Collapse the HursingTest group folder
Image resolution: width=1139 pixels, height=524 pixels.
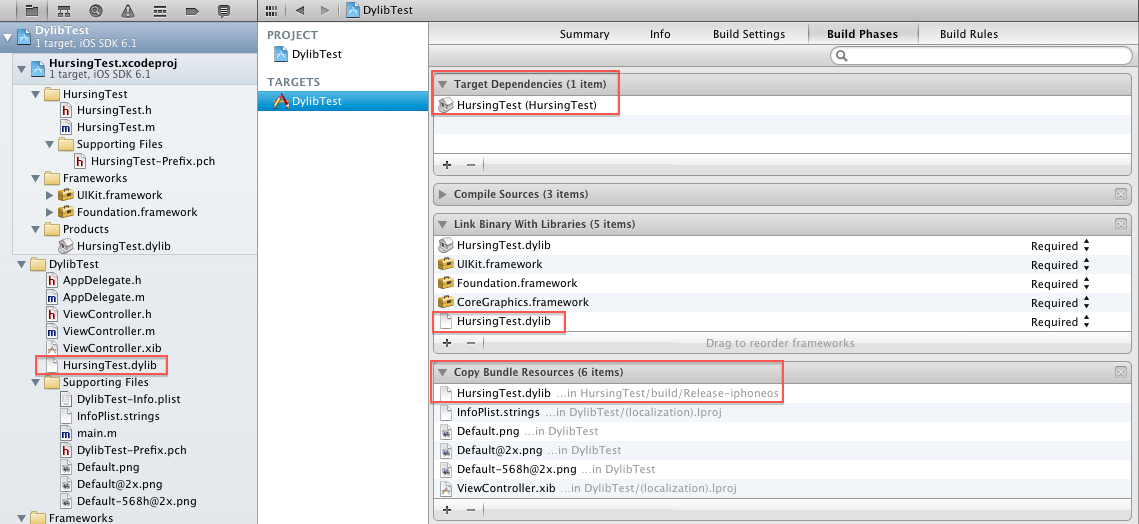[36, 94]
